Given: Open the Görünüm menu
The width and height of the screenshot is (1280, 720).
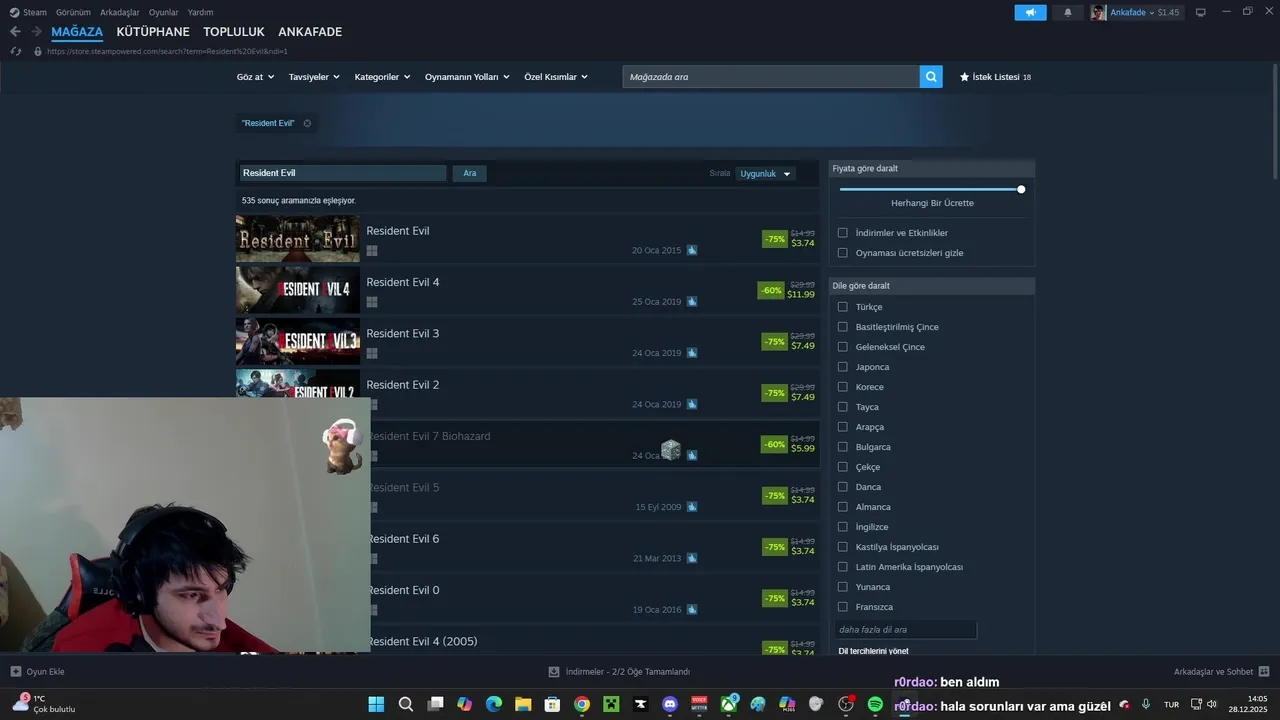Looking at the screenshot, I should tap(73, 12).
